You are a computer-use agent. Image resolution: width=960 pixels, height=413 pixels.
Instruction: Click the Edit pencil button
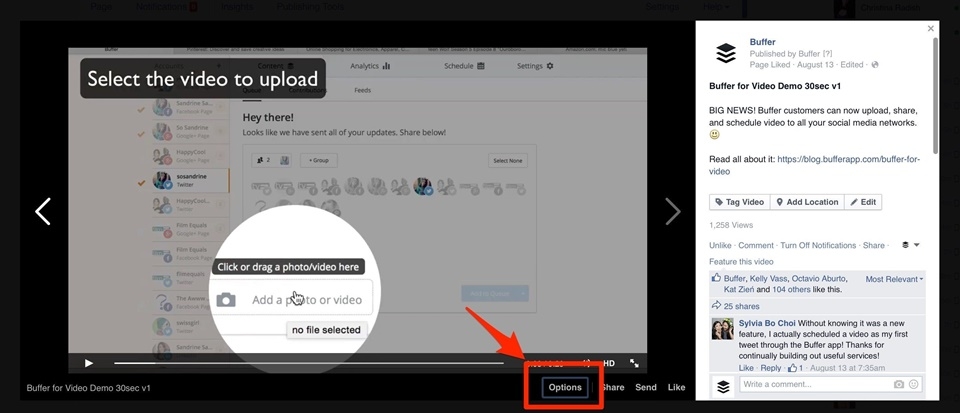[x=863, y=202]
